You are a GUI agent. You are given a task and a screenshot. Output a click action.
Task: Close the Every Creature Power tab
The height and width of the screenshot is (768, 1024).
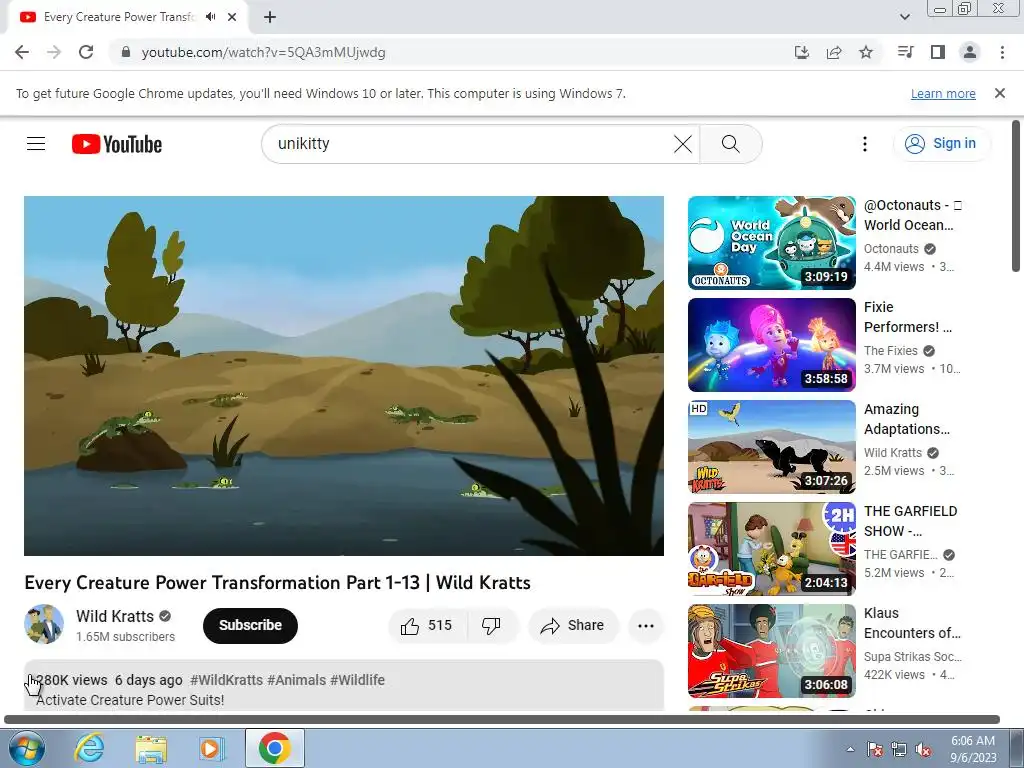click(232, 17)
